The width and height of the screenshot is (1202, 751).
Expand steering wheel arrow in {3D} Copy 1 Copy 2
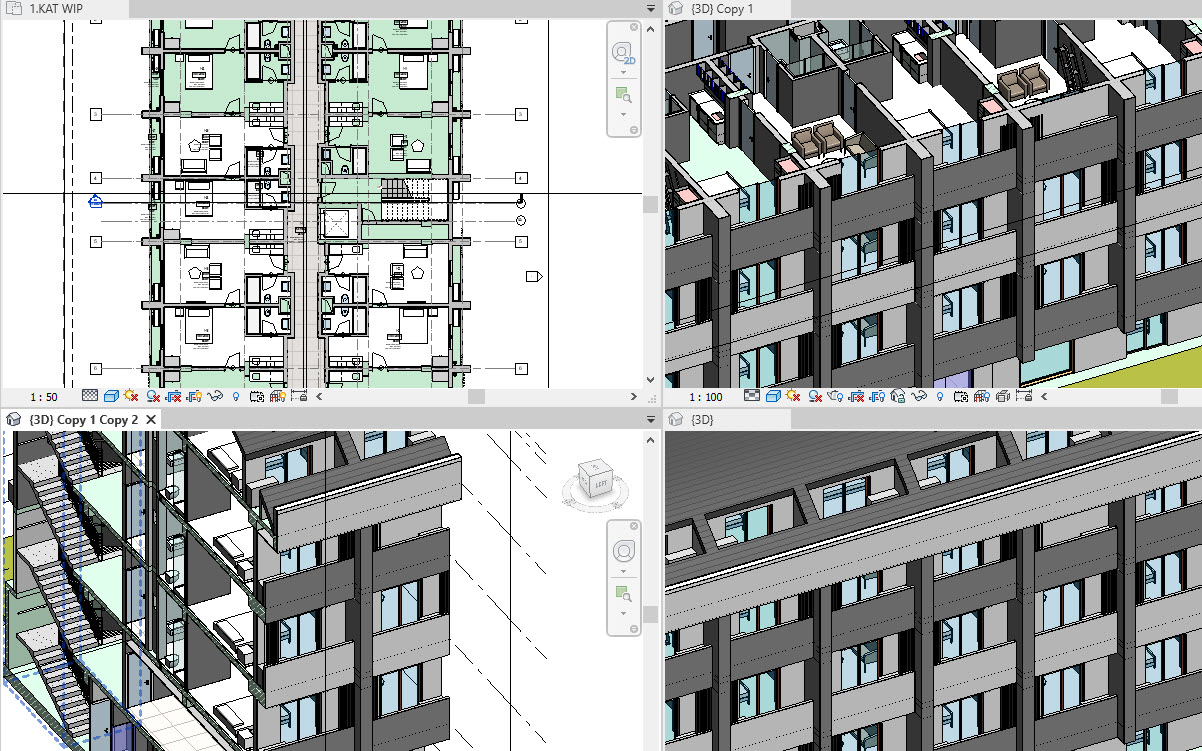(623, 571)
